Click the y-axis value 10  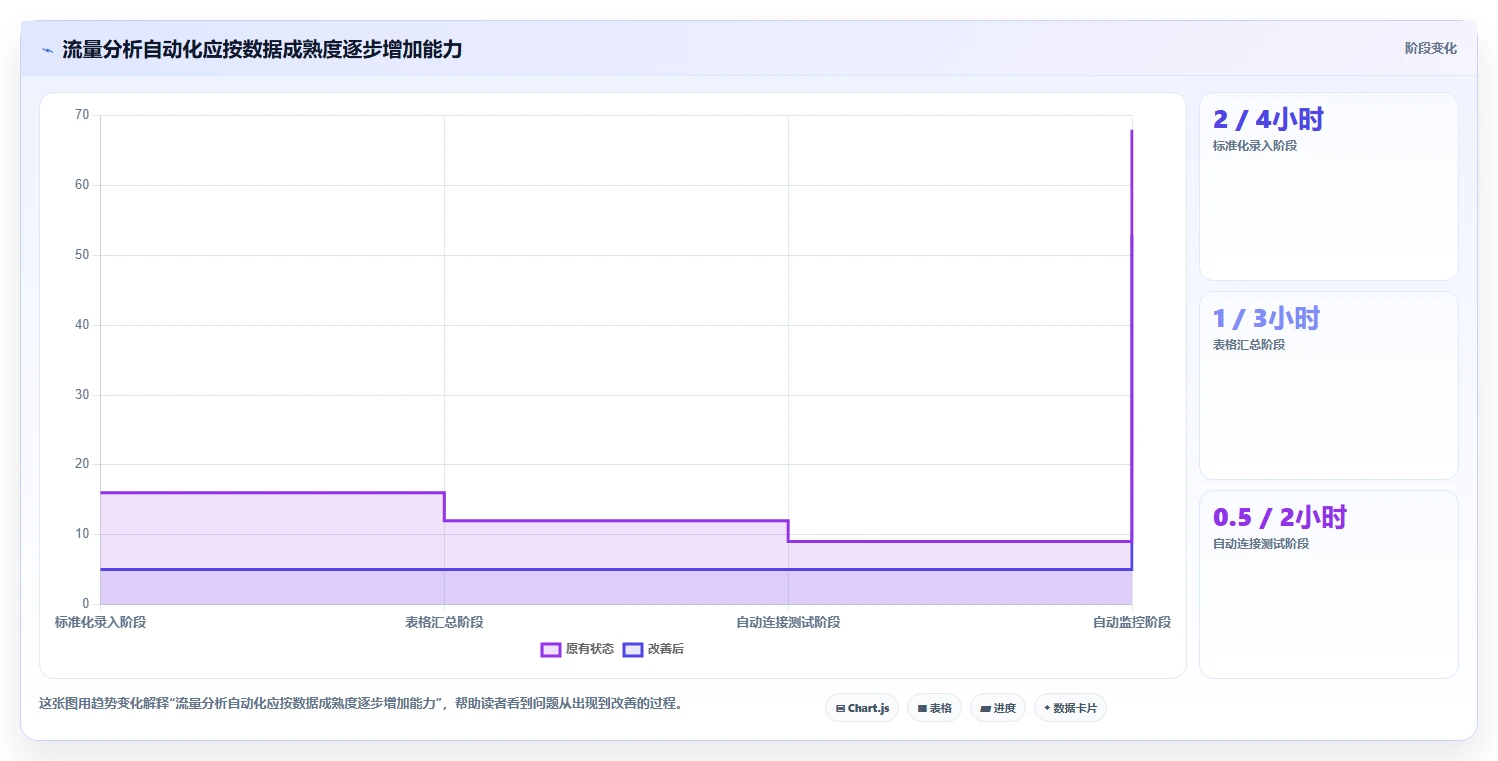tap(82, 534)
